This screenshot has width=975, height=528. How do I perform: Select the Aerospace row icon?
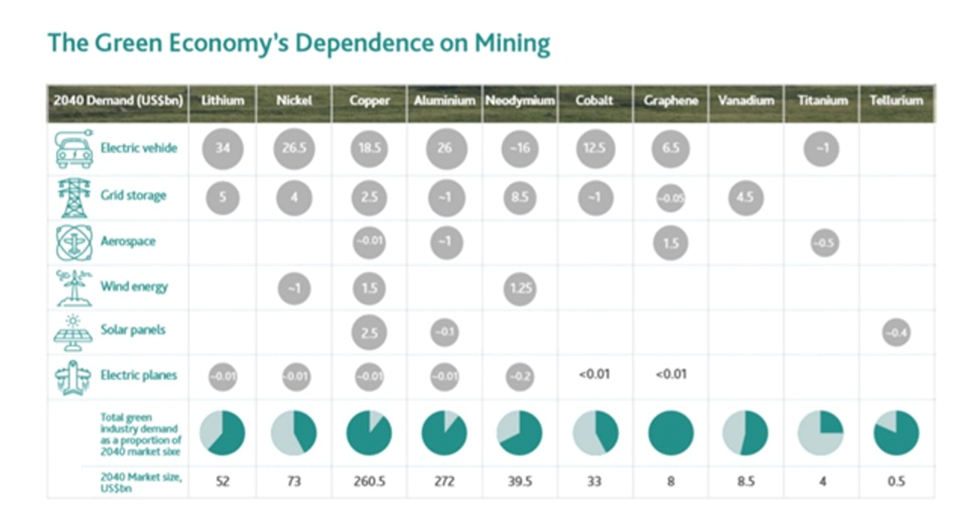point(73,242)
